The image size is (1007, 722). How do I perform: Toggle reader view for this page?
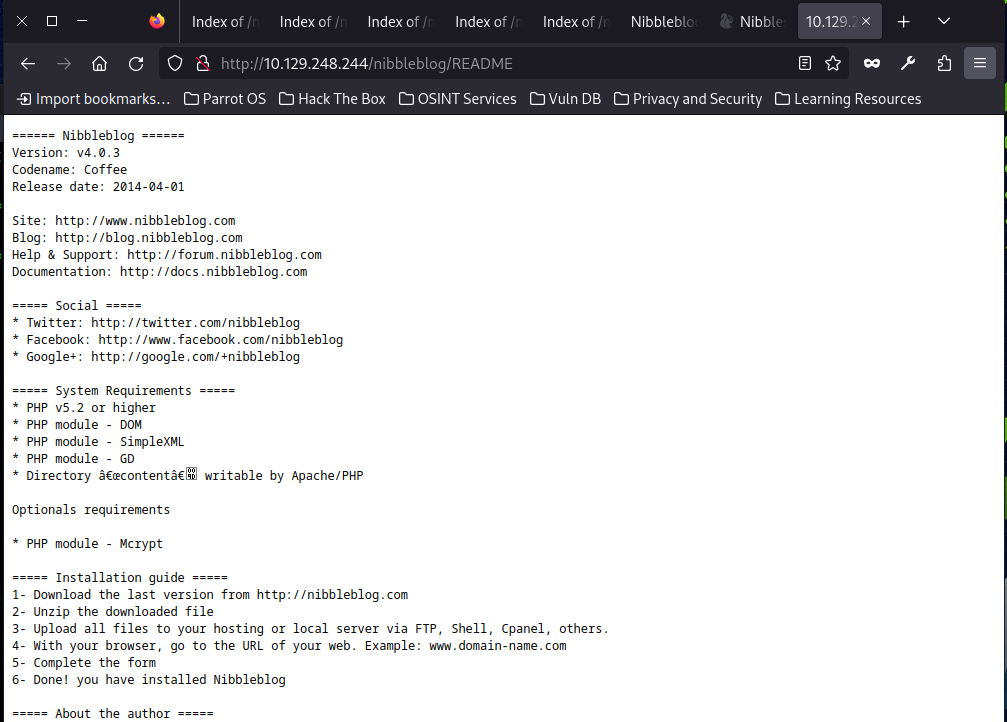805,63
